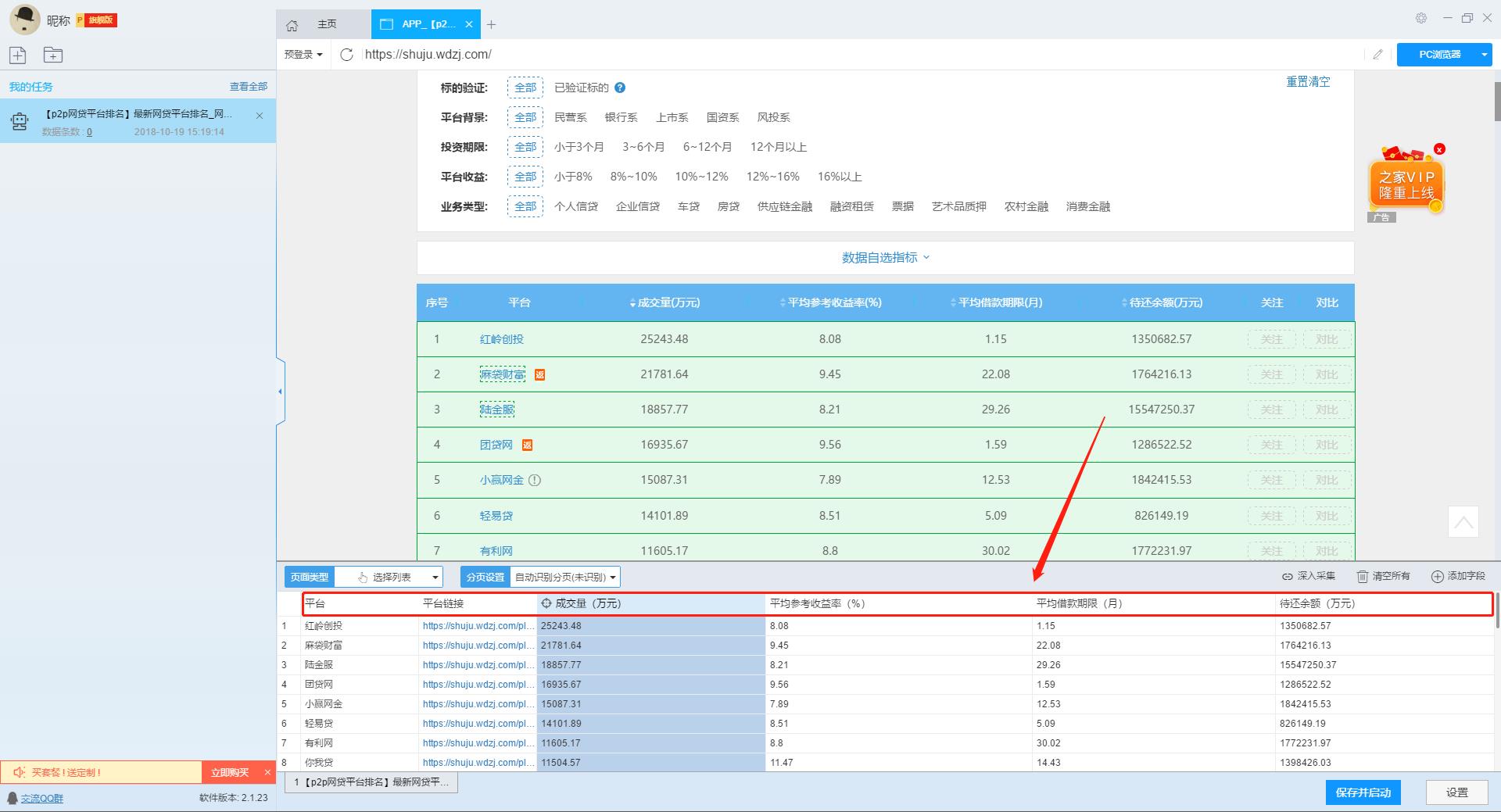Select 车贷 business type
This screenshot has width=1501, height=812.
689,206
